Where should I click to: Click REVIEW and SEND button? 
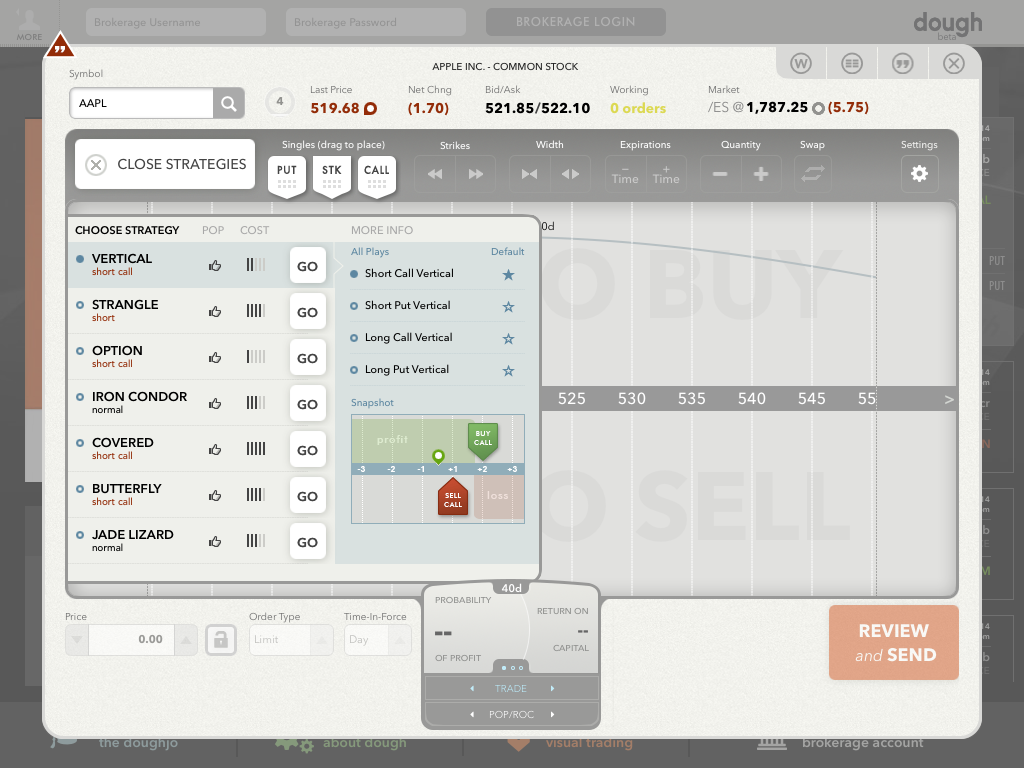[x=894, y=643]
